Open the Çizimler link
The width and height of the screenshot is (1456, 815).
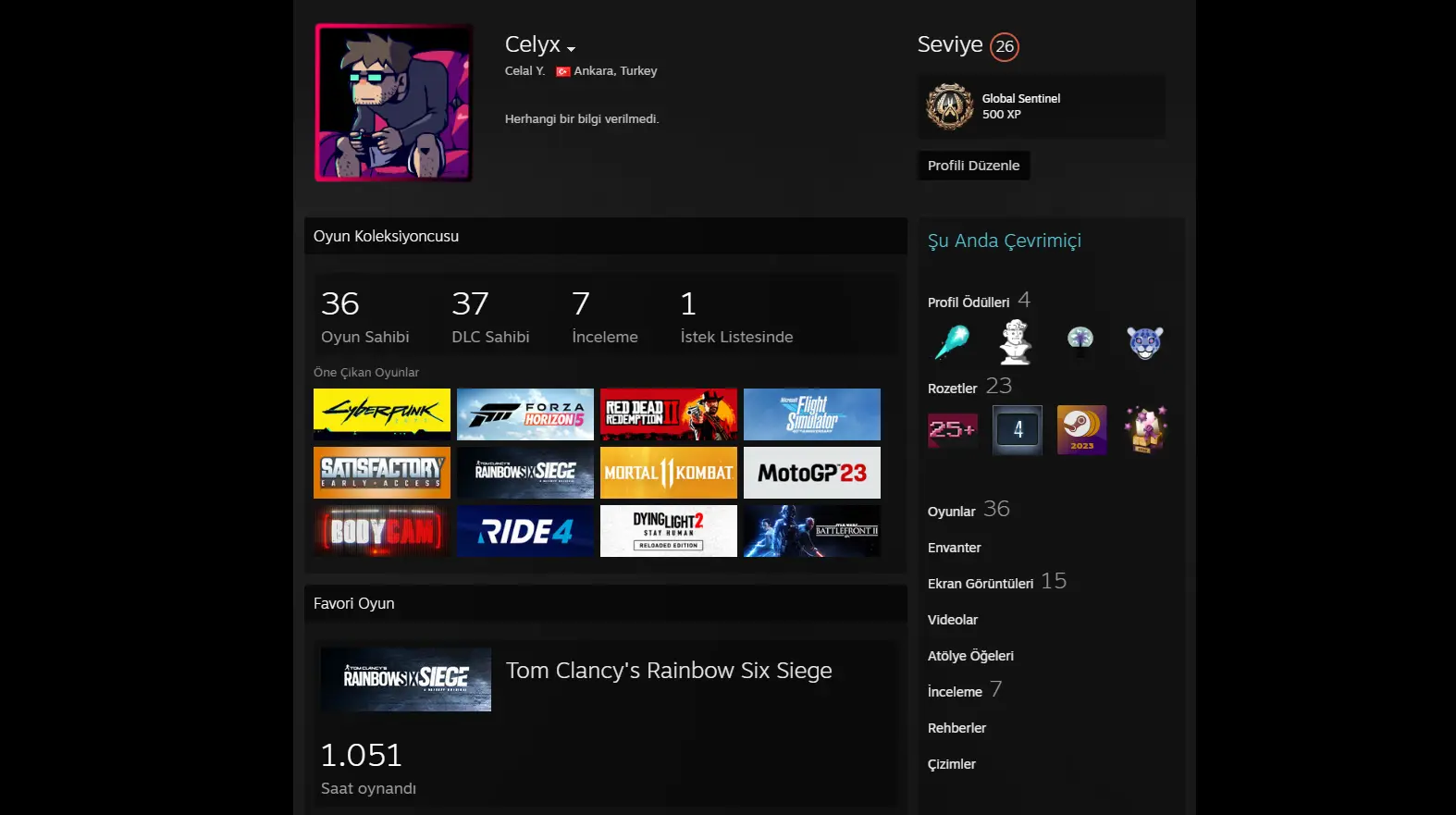[x=952, y=764]
